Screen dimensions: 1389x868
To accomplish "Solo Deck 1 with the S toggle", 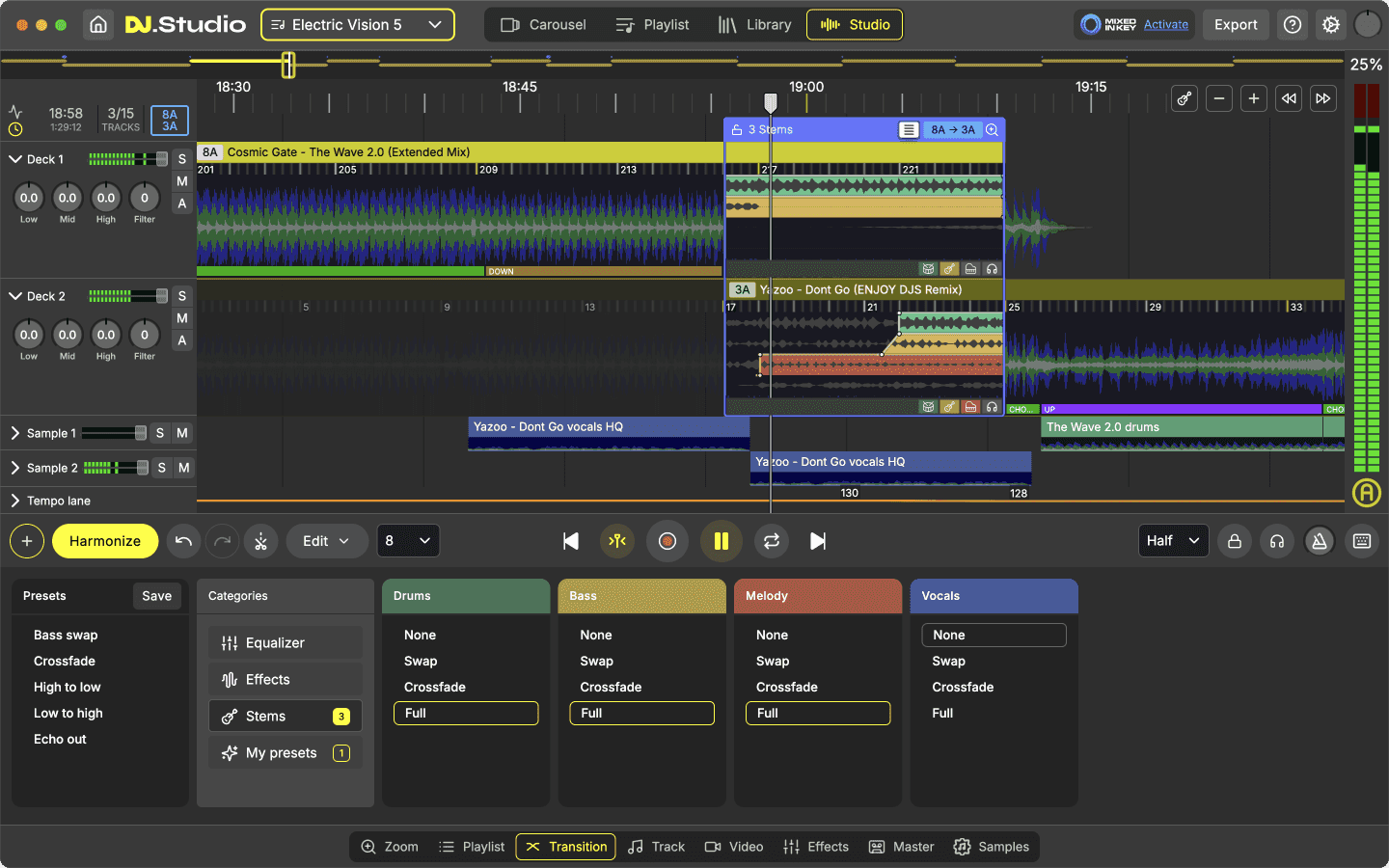I will click(181, 158).
